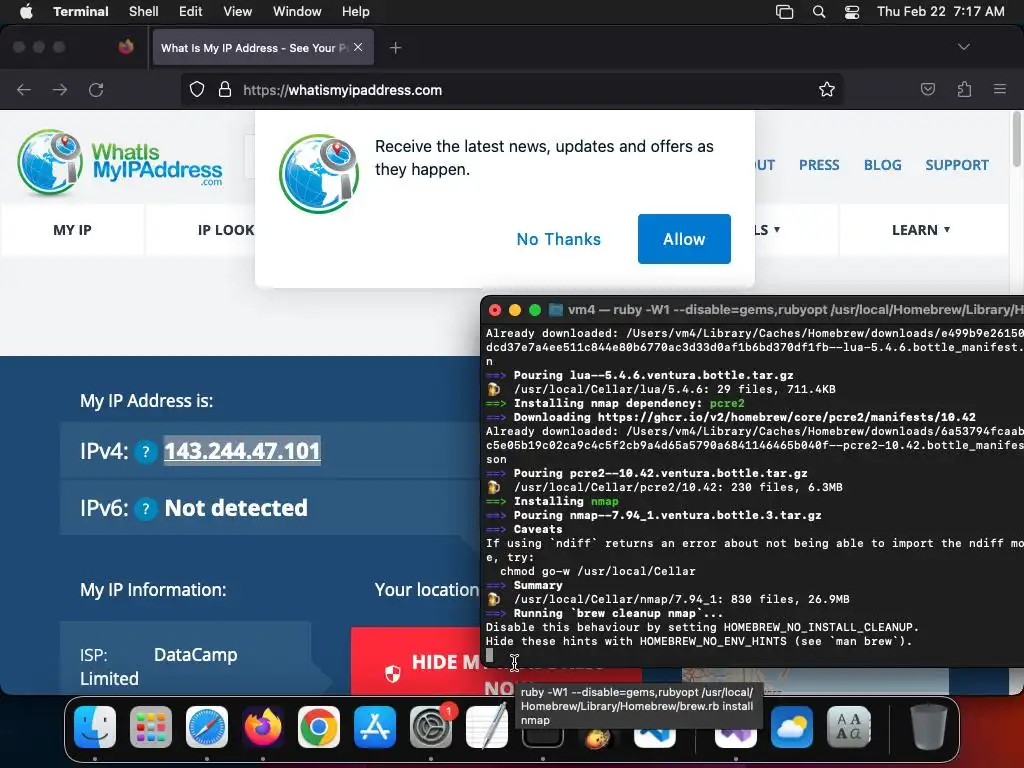The width and height of the screenshot is (1024, 768).
Task: Click the 'My IP Information:' heading
Action: (153, 590)
